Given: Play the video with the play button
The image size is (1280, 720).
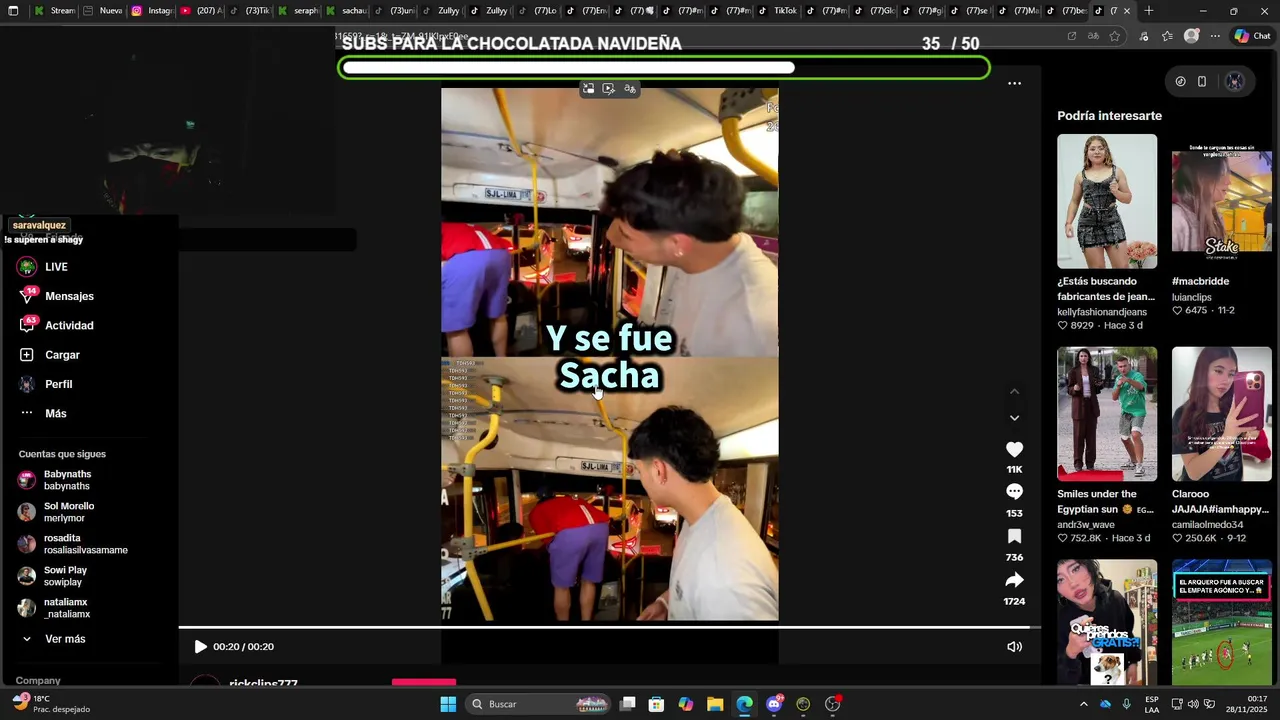Looking at the screenshot, I should click(200, 647).
